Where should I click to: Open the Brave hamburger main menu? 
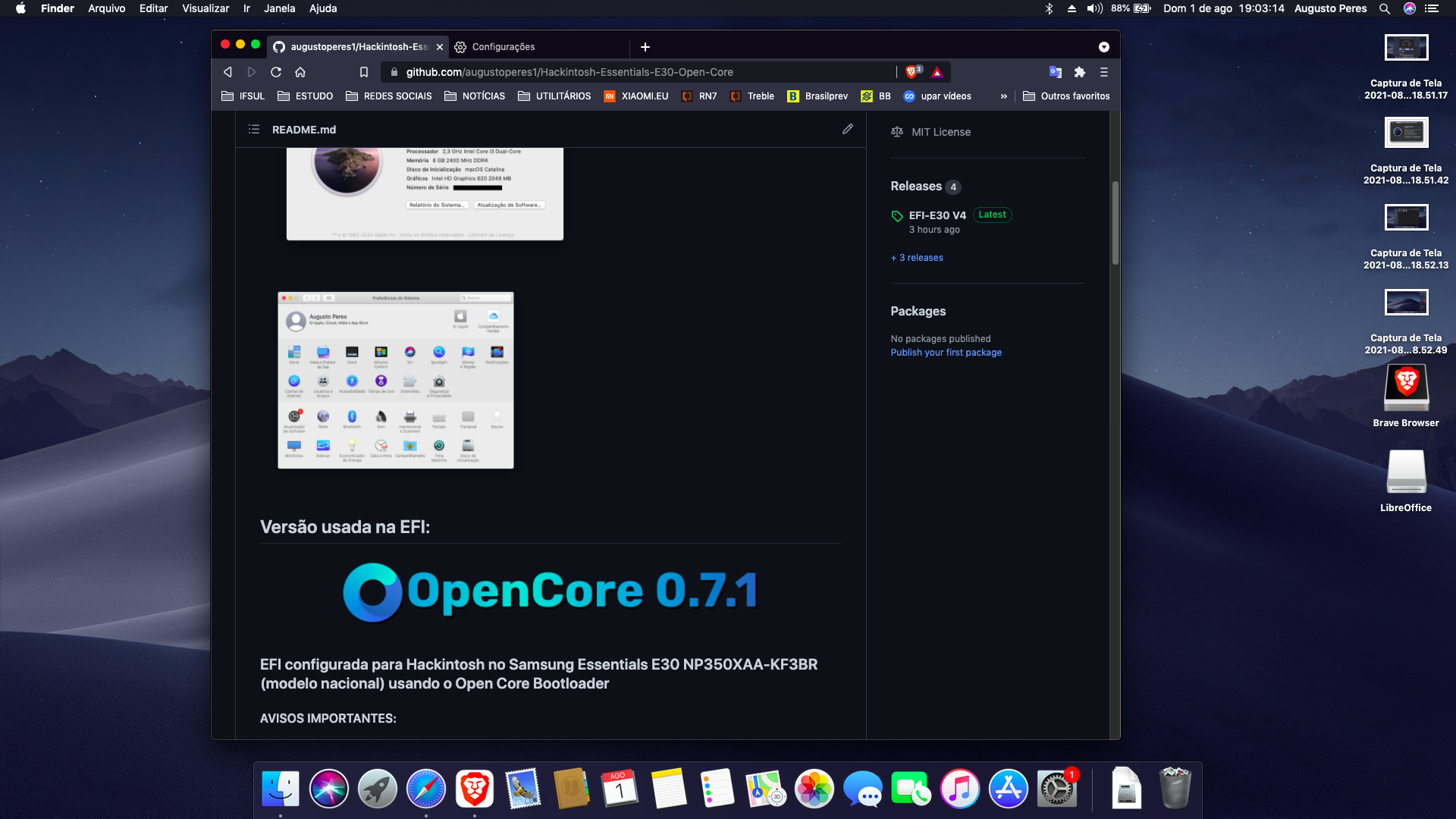(1104, 72)
